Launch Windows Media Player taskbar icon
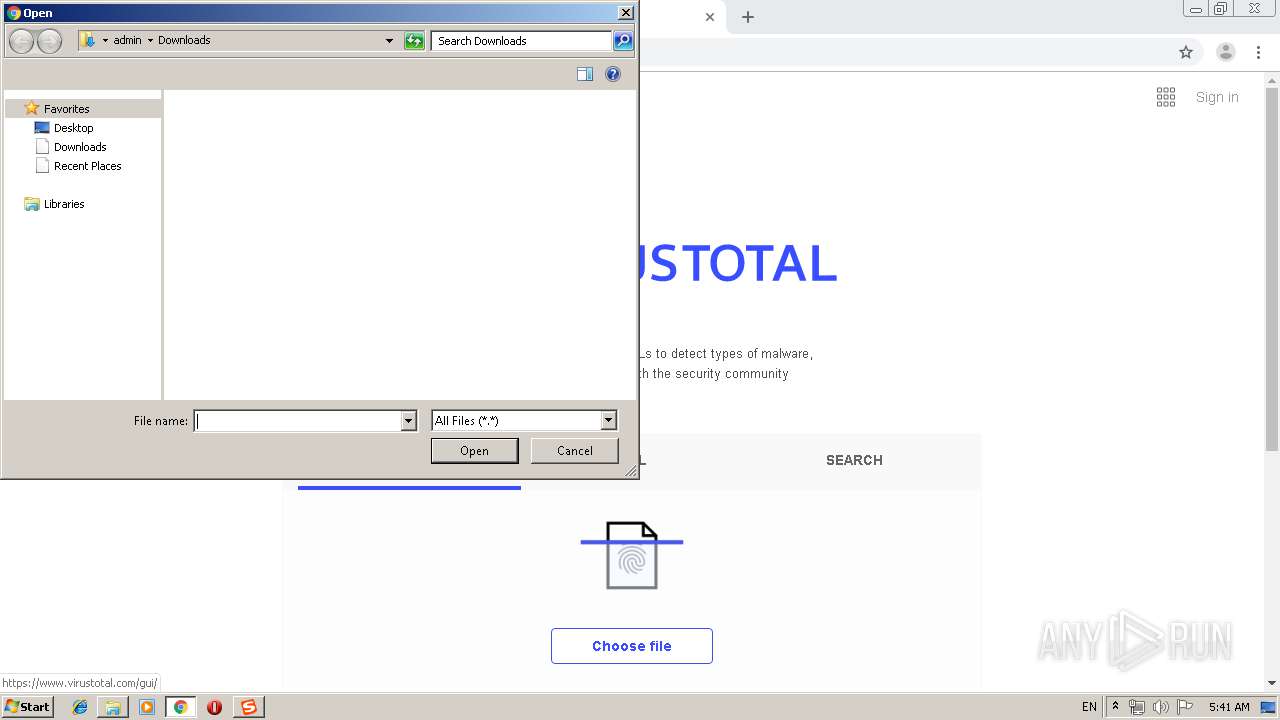 tap(147, 707)
